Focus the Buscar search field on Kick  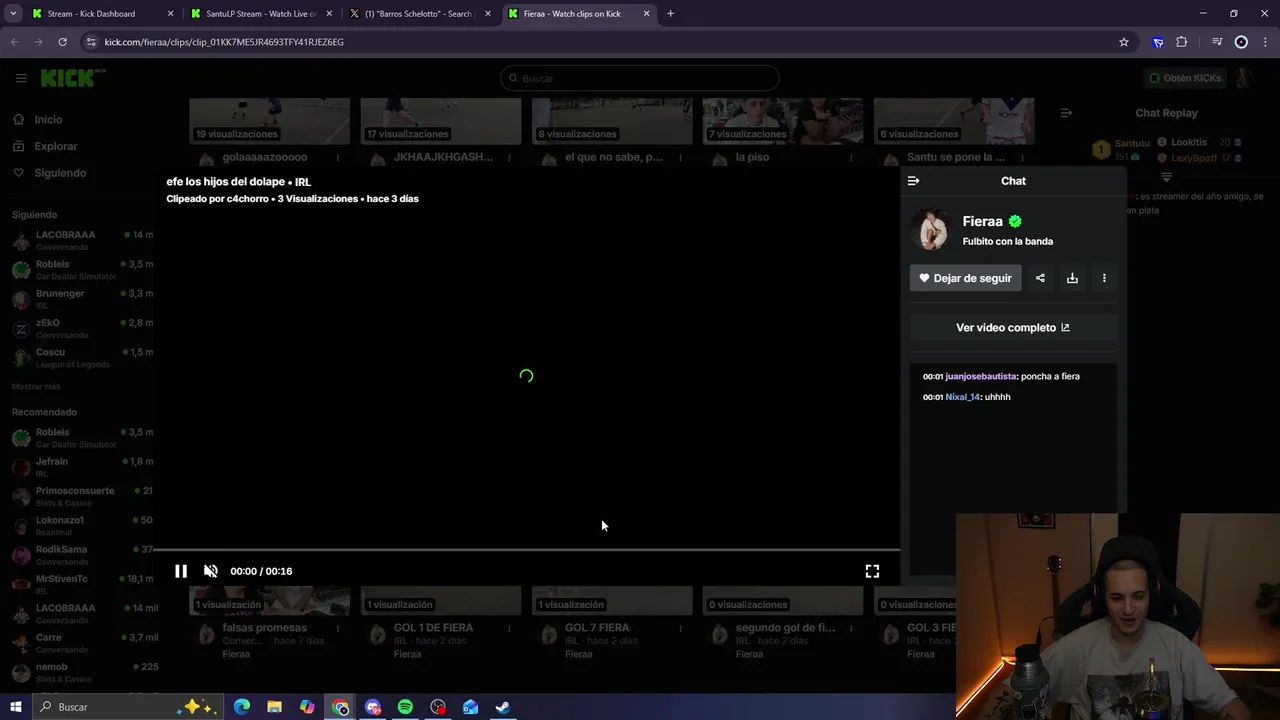640,78
